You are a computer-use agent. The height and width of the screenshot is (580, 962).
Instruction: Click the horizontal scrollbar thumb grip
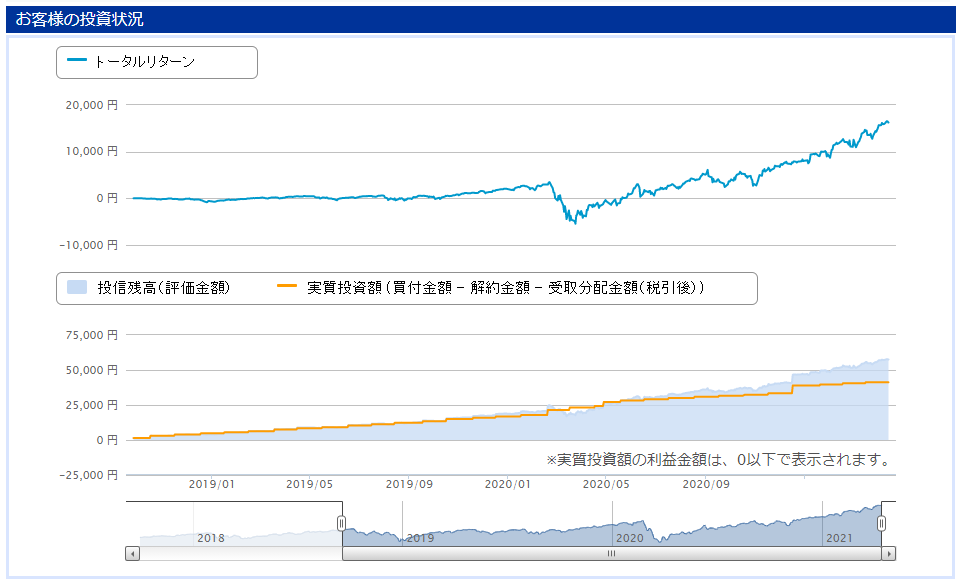(x=611, y=554)
